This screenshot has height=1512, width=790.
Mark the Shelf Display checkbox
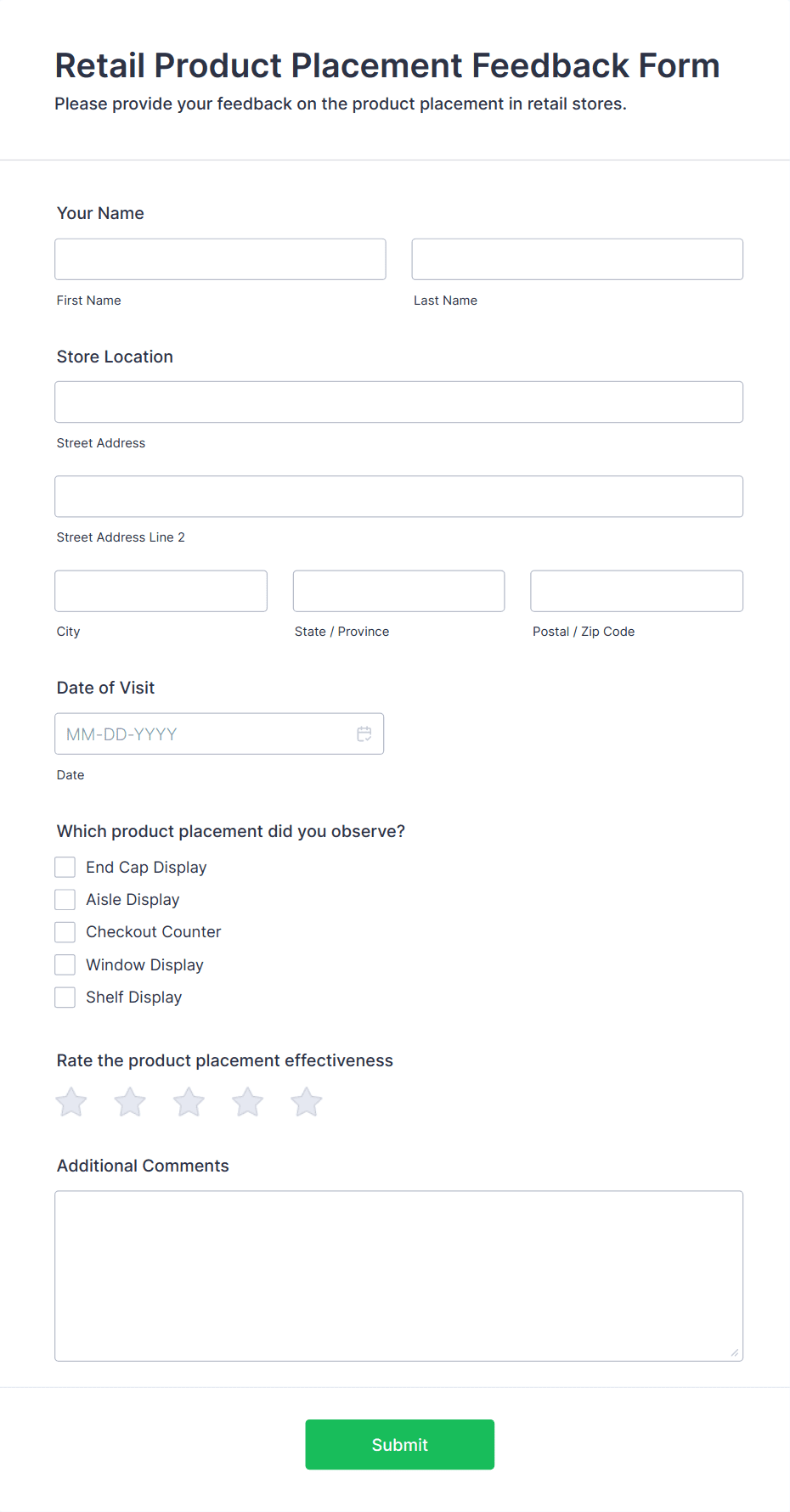pos(65,998)
